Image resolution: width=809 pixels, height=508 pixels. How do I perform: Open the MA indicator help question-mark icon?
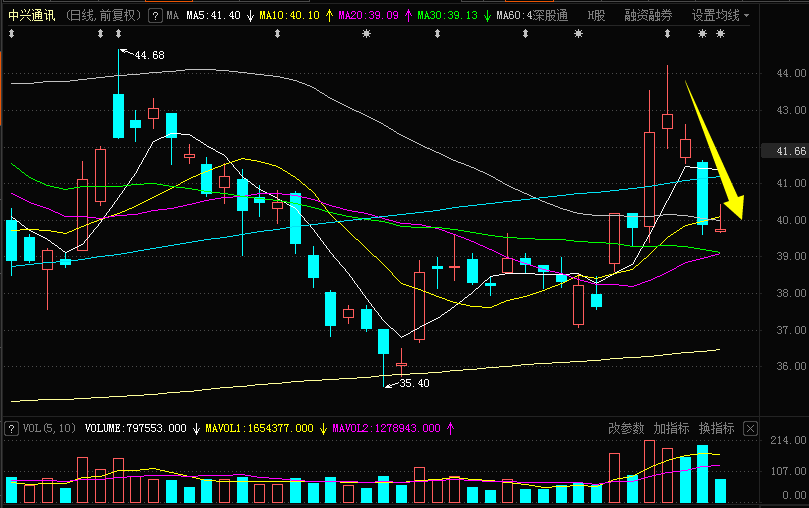tap(155, 16)
